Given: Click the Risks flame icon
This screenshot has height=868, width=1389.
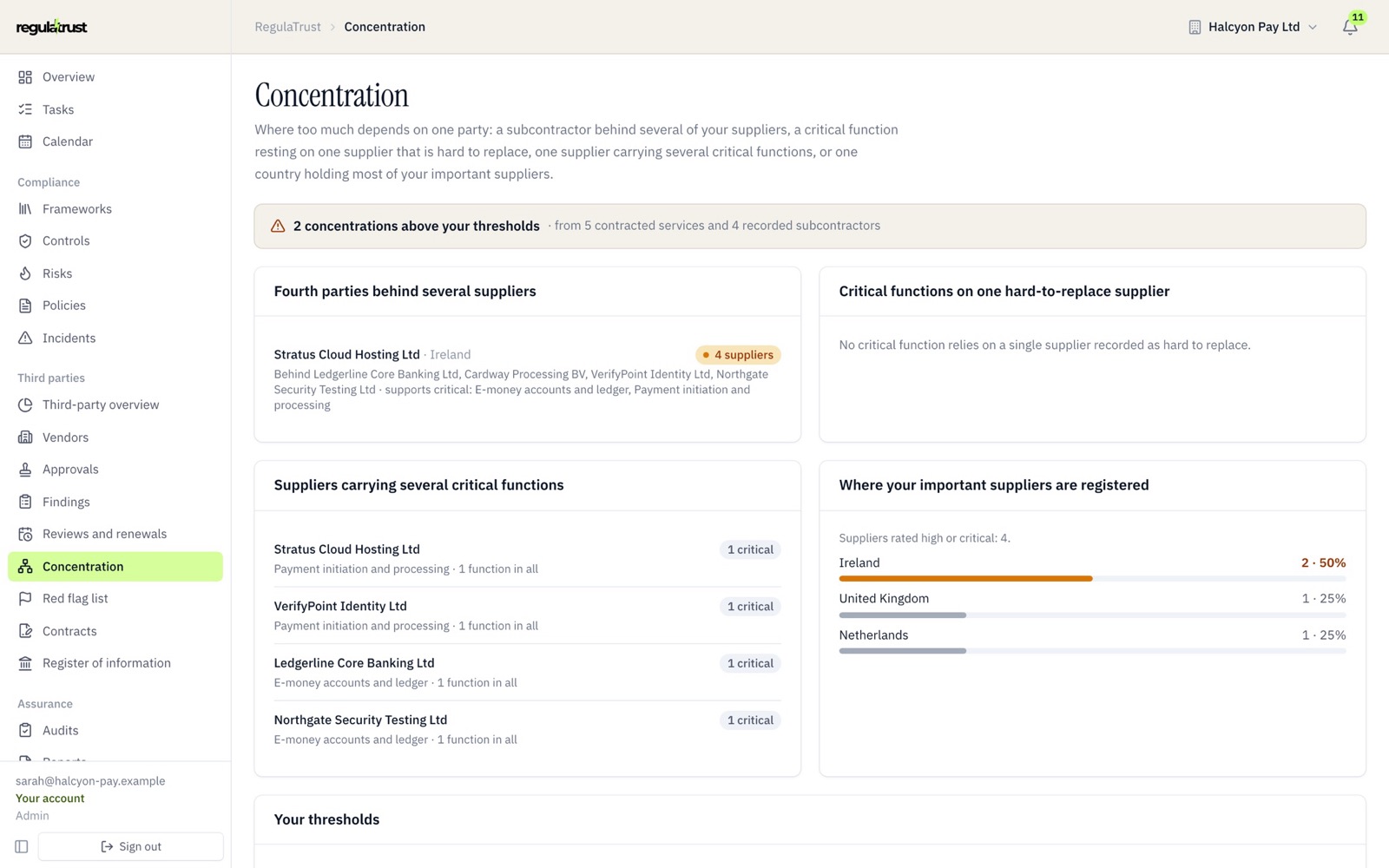Looking at the screenshot, I should (x=25, y=273).
